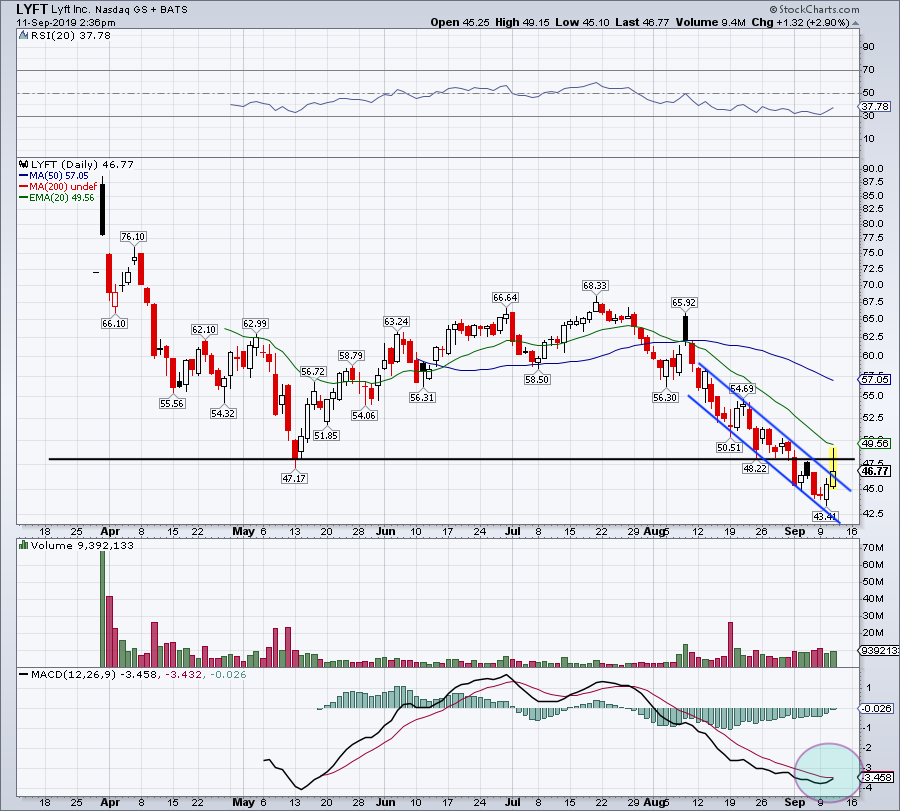This screenshot has height=811, width=900.
Task: Click the 66.10 price low label
Action: click(x=114, y=323)
